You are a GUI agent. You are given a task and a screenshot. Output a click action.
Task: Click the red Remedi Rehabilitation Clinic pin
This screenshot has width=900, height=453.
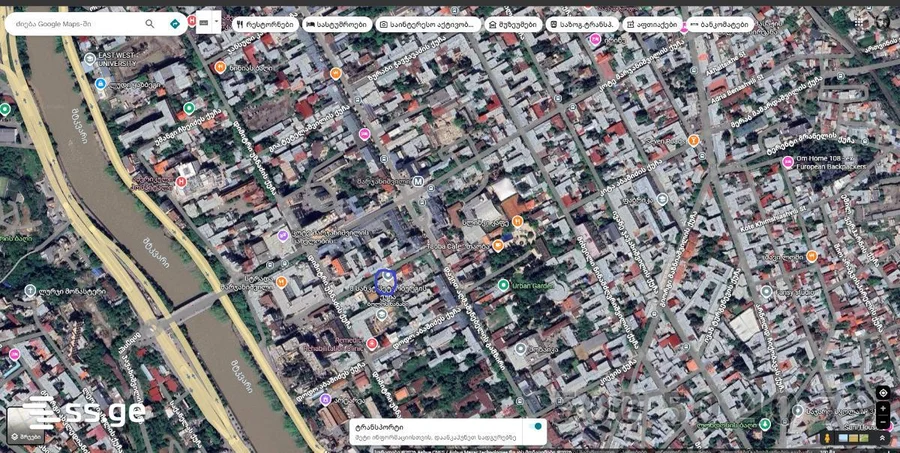click(x=371, y=343)
